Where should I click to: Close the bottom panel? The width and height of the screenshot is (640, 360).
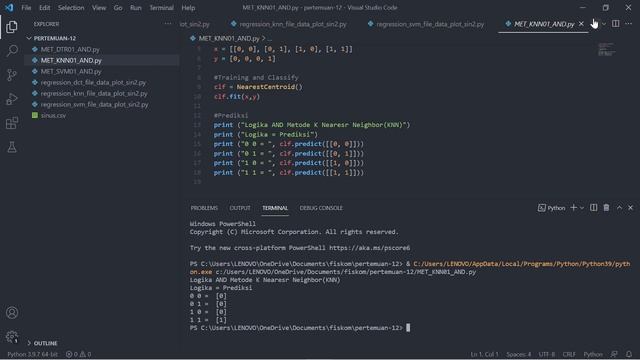[631, 208]
